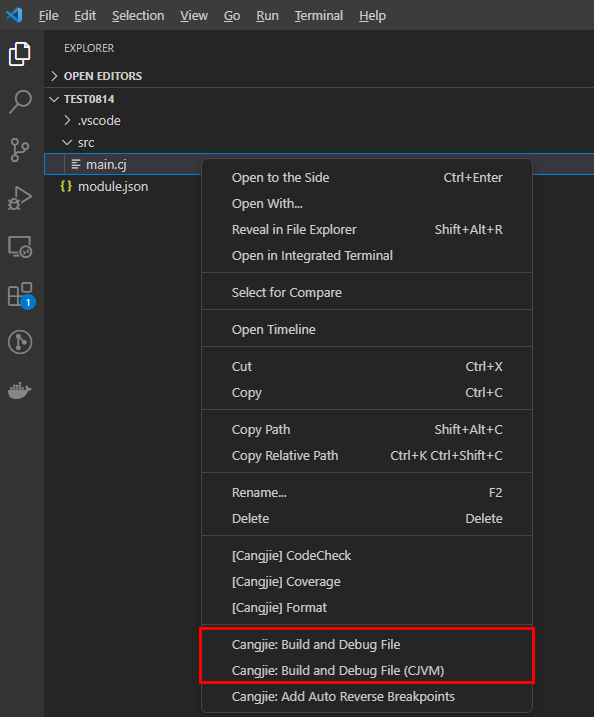This screenshot has height=717, width=594.
Task: Open the Explorer view in activity bar
Action: point(20,54)
